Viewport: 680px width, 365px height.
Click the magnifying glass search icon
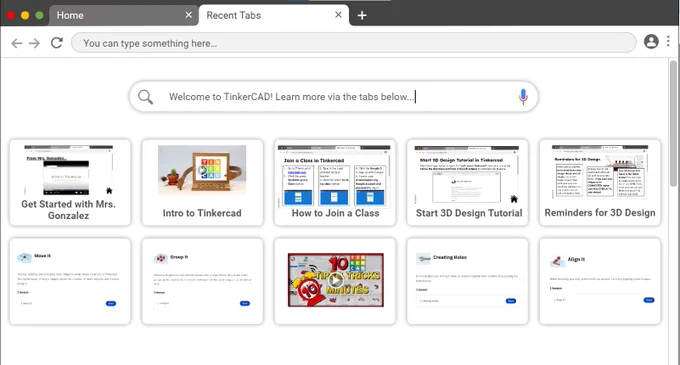point(145,97)
